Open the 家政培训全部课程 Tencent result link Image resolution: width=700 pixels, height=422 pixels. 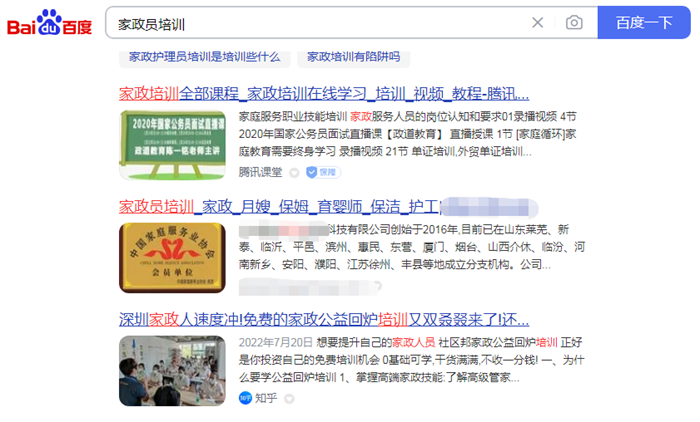(324, 94)
